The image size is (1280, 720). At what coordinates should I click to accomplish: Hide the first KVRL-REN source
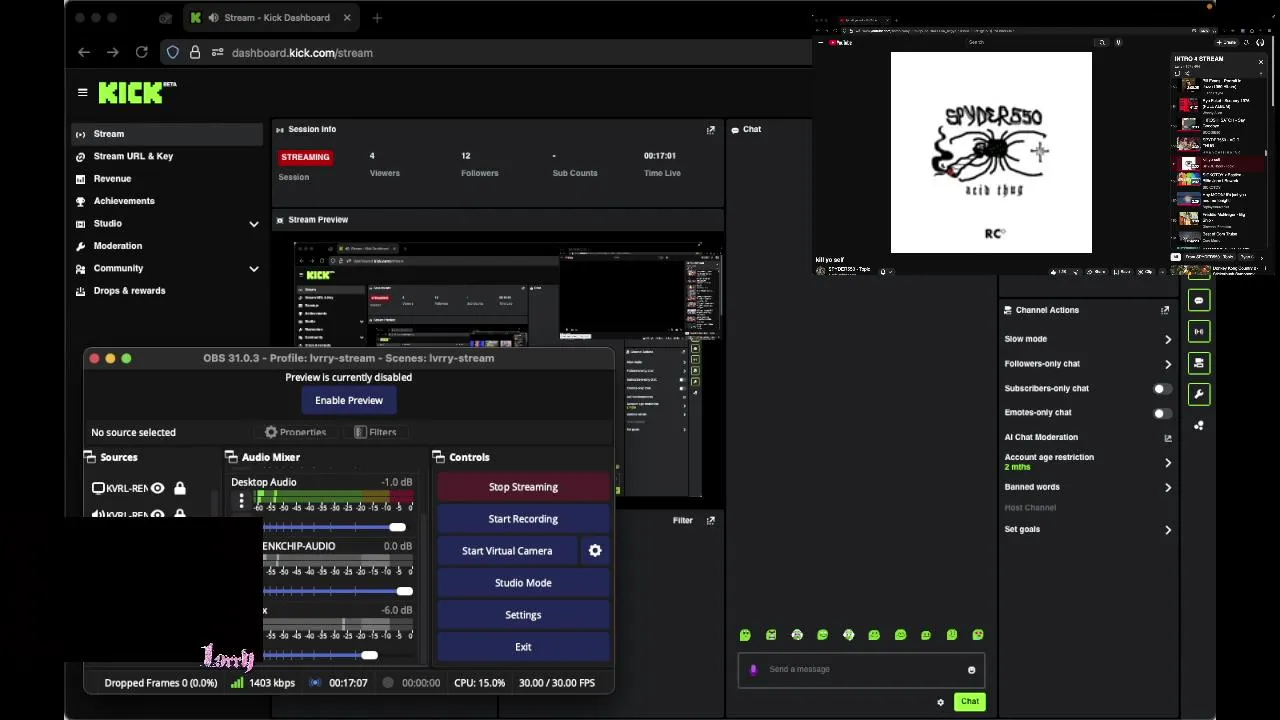[x=157, y=488]
